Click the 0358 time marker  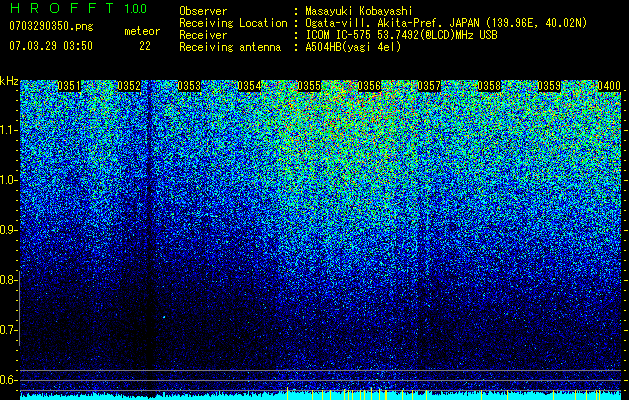(x=489, y=86)
